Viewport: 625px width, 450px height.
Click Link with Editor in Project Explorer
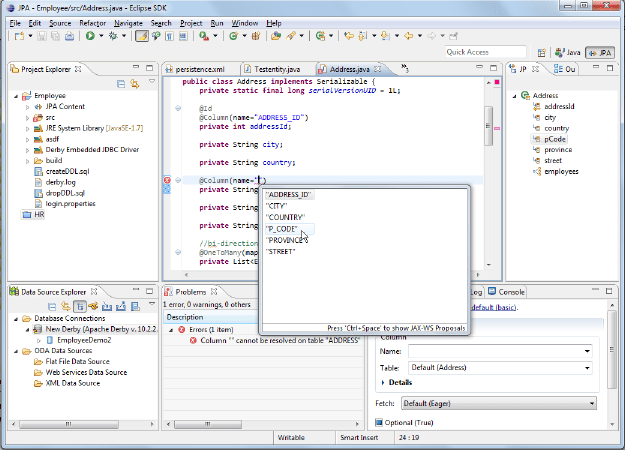pyautogui.click(x=135, y=84)
